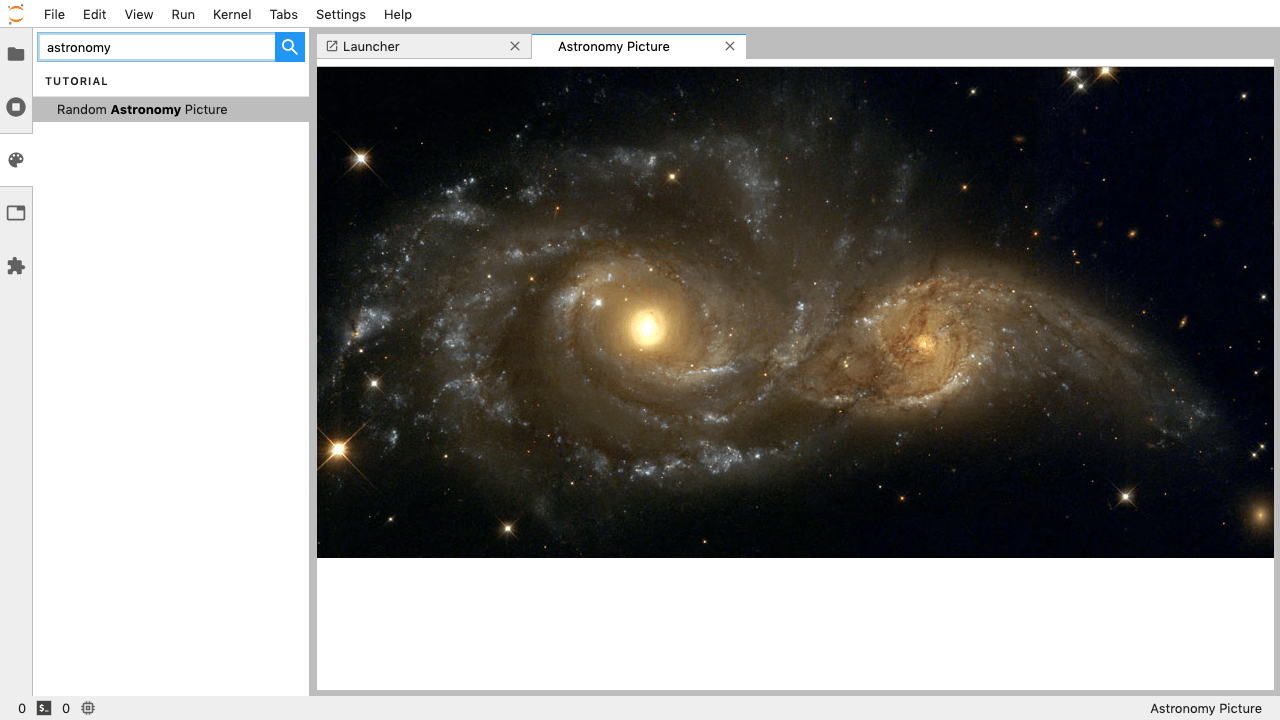Screen dimensions: 1280x720
Task: Open the Run menu
Action: click(183, 14)
